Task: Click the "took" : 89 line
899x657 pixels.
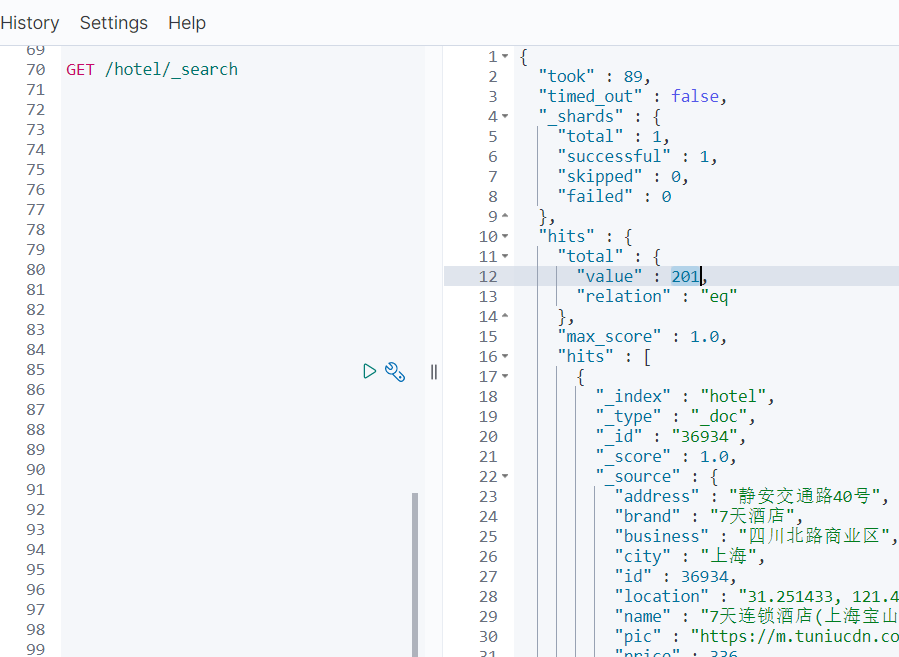Action: 594,76
